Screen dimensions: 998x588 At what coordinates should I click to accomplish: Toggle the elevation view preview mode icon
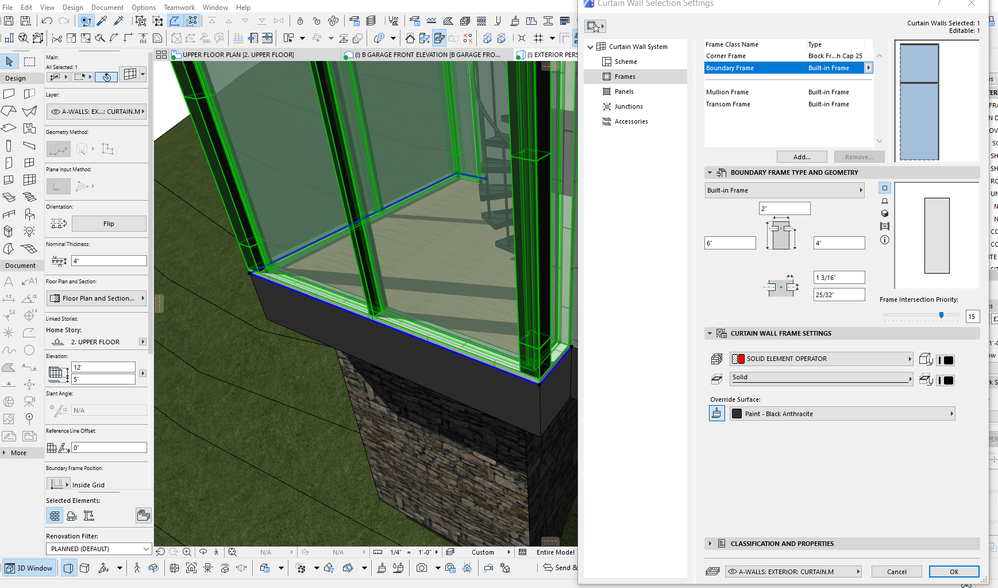coord(885,201)
